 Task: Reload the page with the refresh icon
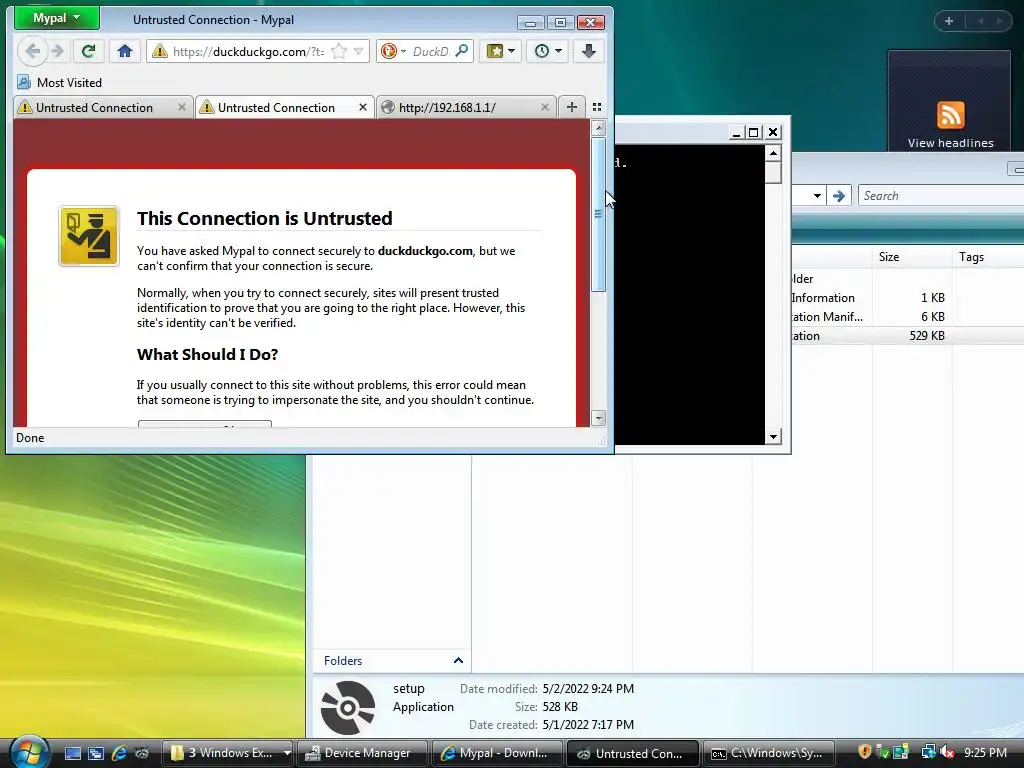point(89,51)
